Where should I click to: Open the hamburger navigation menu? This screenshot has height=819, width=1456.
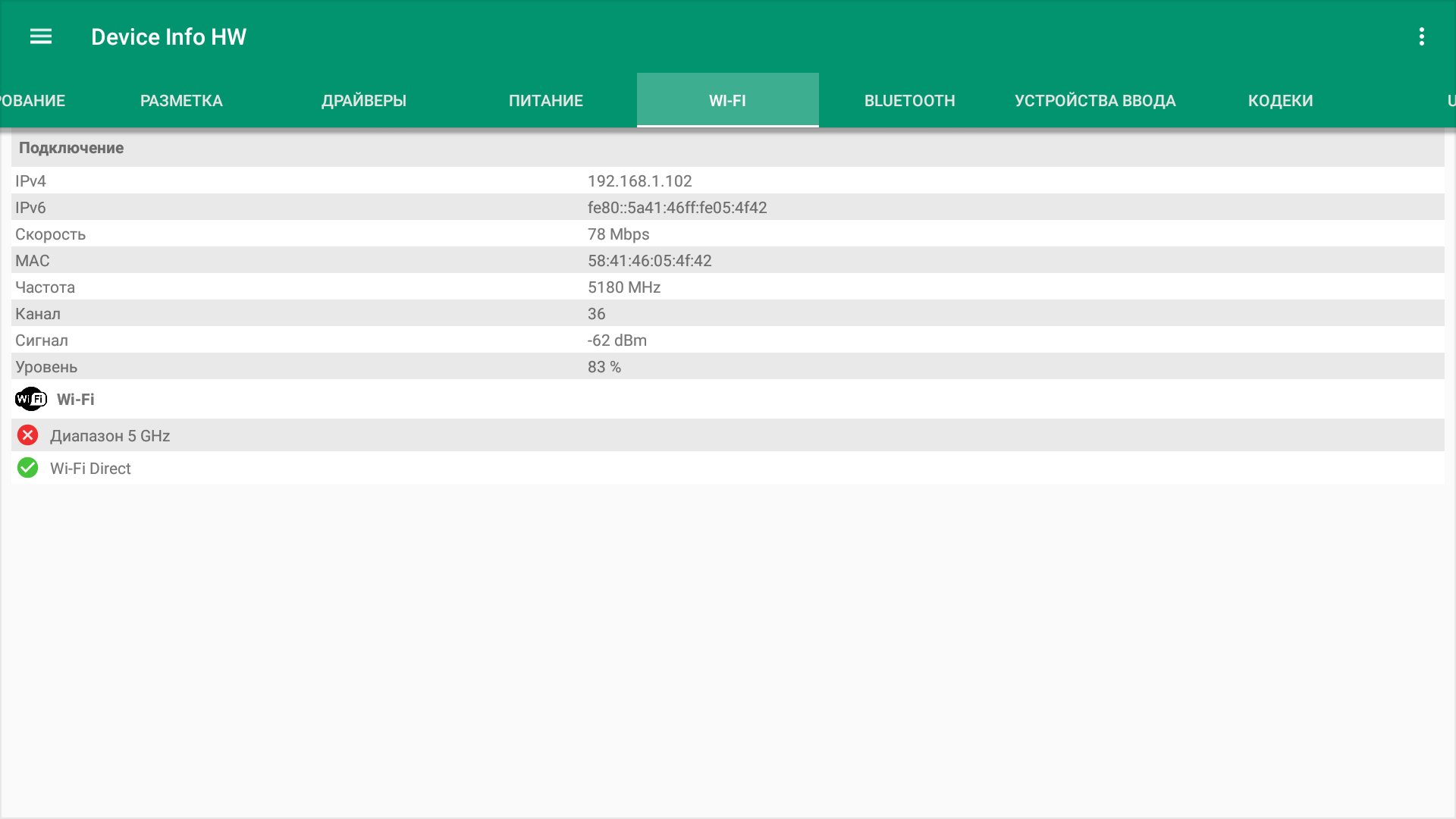[x=41, y=36]
